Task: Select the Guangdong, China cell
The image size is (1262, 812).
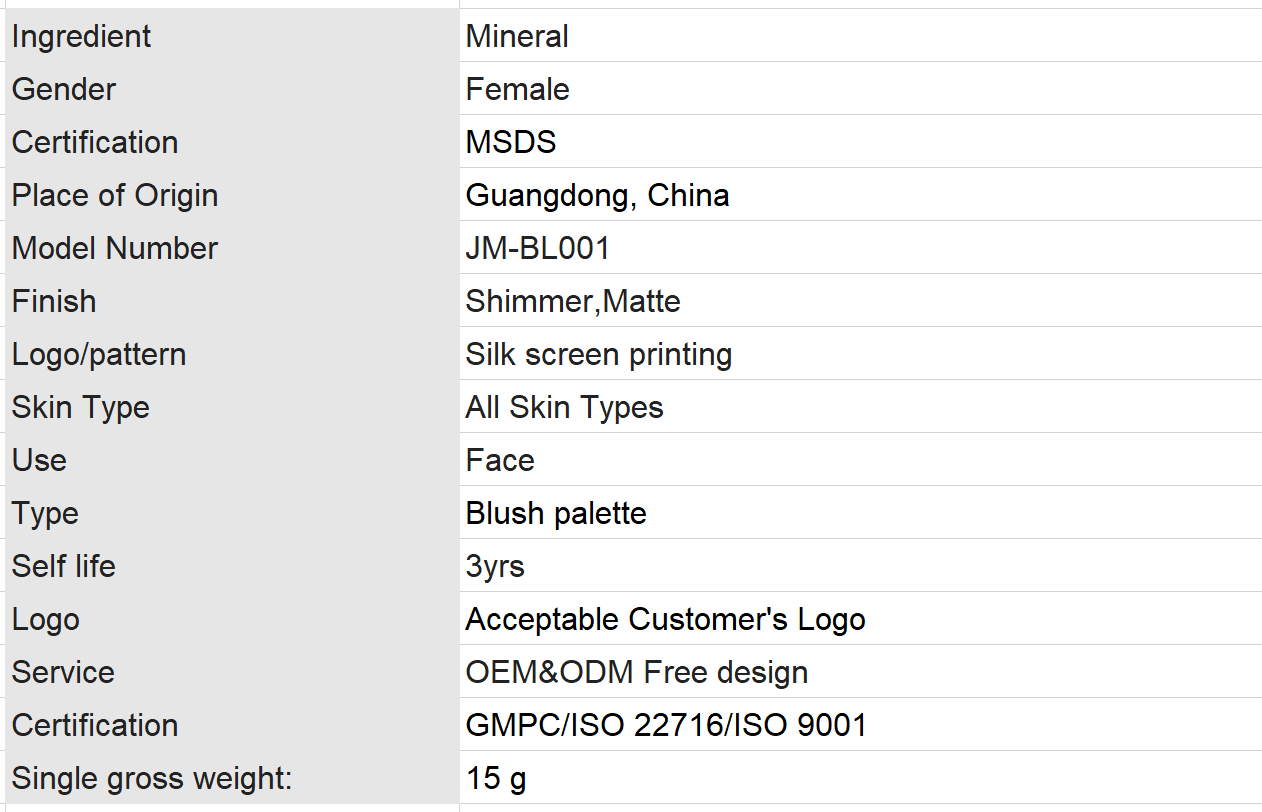Action: 861,195
